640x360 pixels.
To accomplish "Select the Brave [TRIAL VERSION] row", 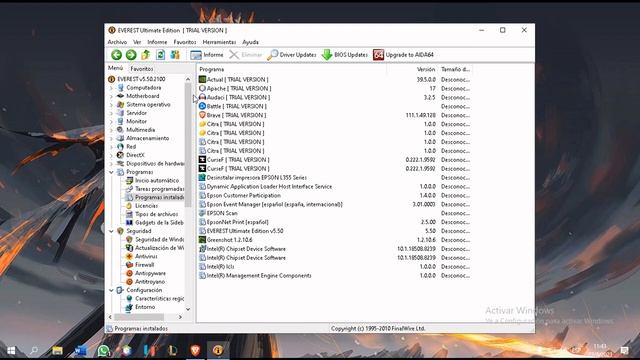I will coord(335,115).
